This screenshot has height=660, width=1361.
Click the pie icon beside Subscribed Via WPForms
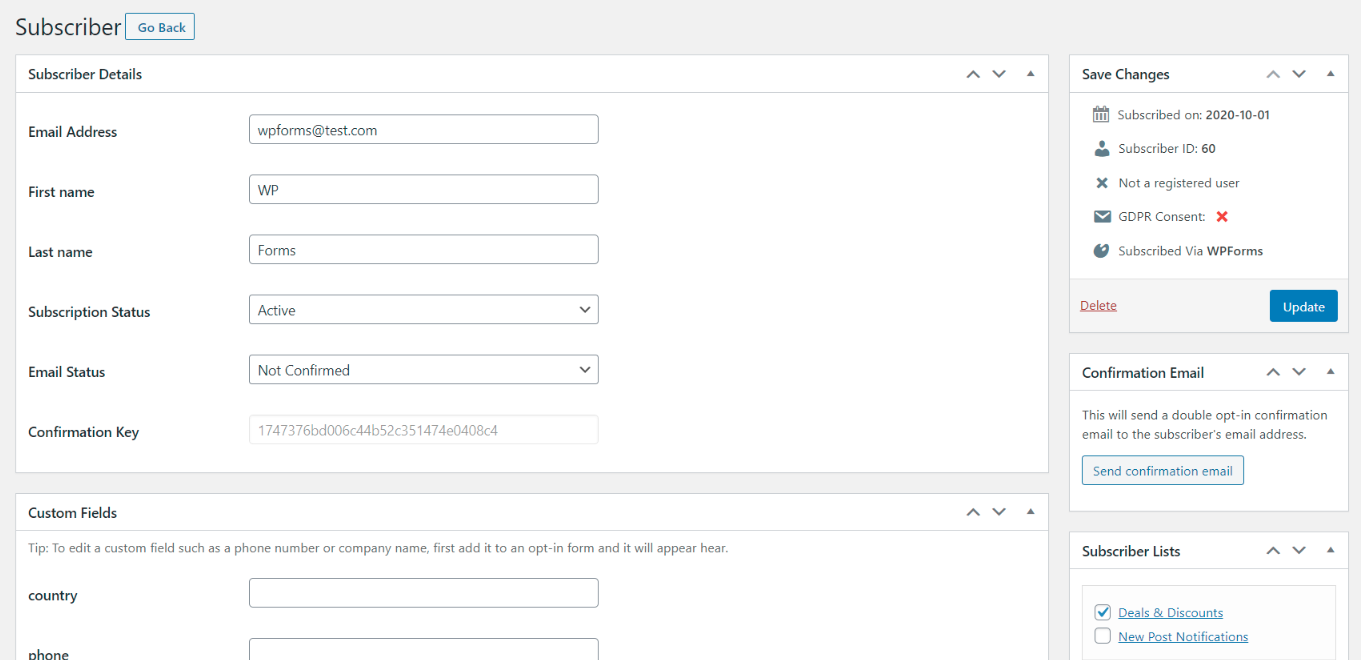click(1101, 251)
